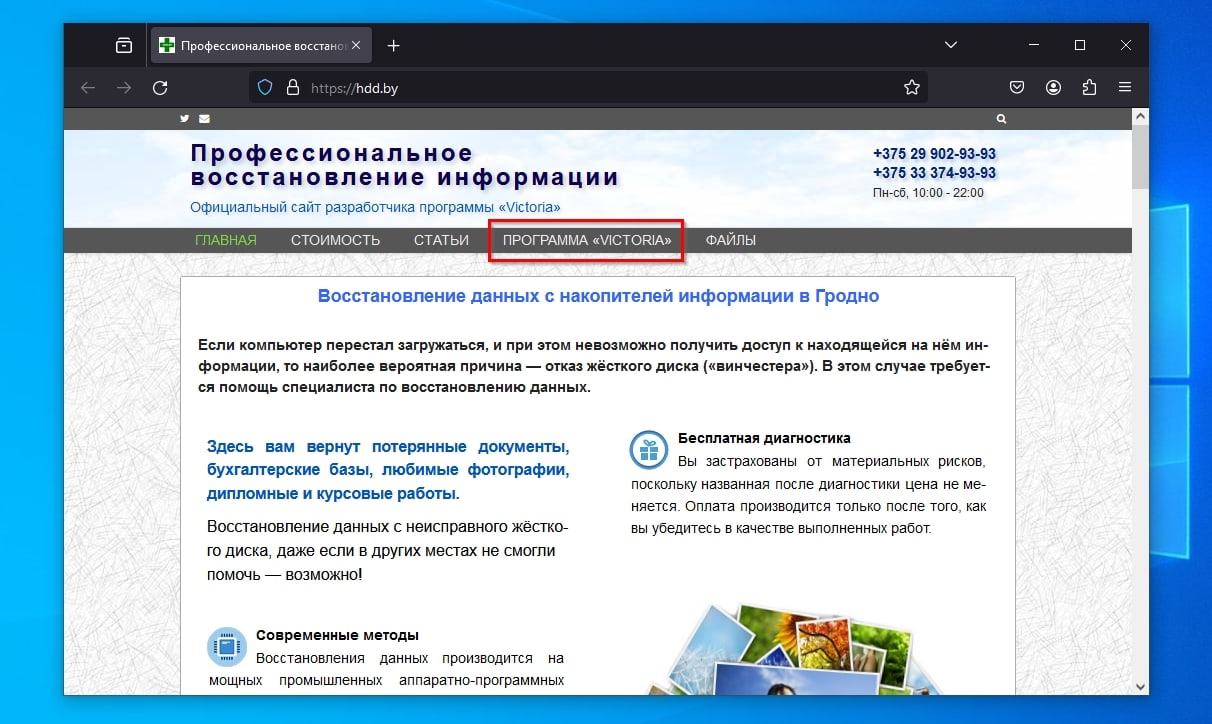Image resolution: width=1212 pixels, height=724 pixels.
Task: Bookmark this page with the star
Action: point(912,88)
